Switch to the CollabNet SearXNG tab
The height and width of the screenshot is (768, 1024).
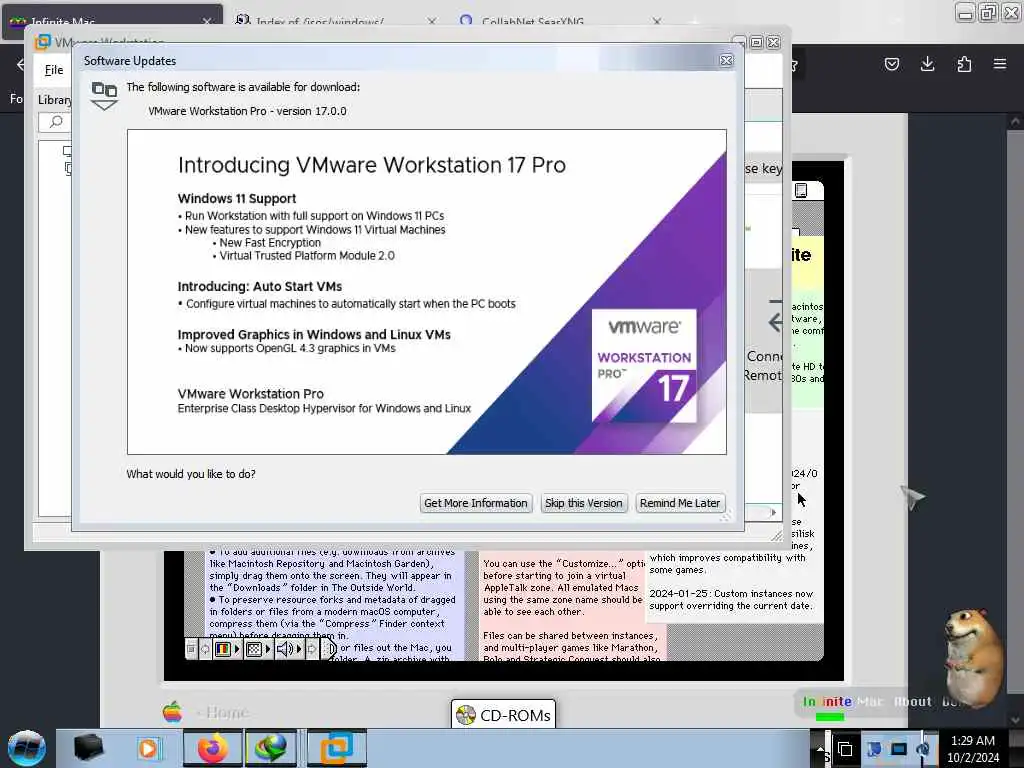coord(532,22)
